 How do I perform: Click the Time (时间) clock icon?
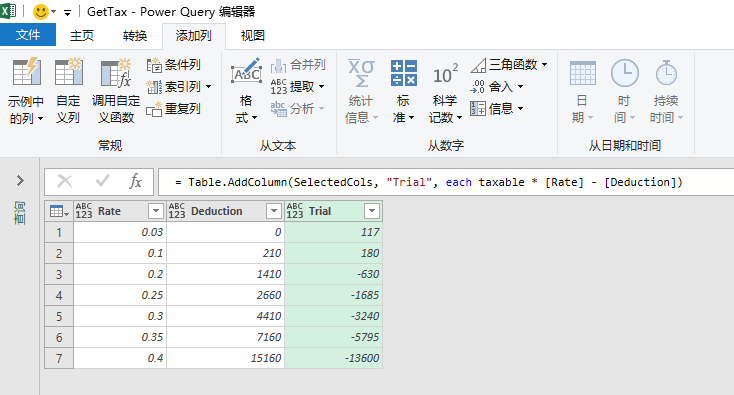(x=624, y=73)
